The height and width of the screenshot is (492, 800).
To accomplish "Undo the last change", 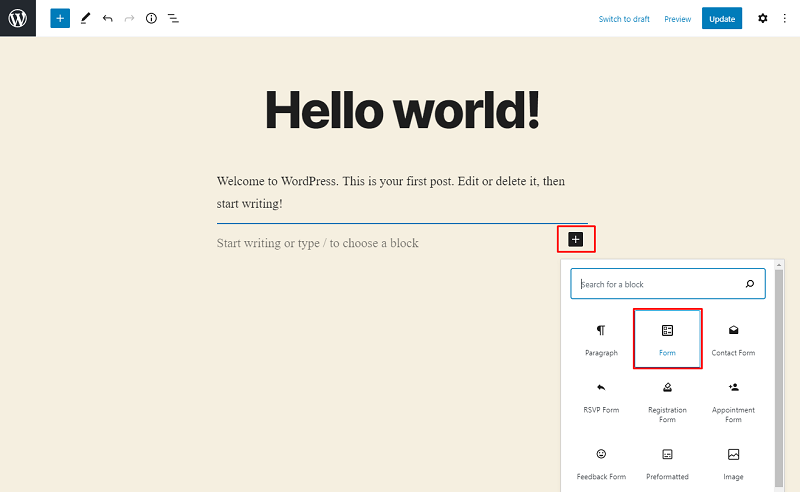I will click(107, 18).
